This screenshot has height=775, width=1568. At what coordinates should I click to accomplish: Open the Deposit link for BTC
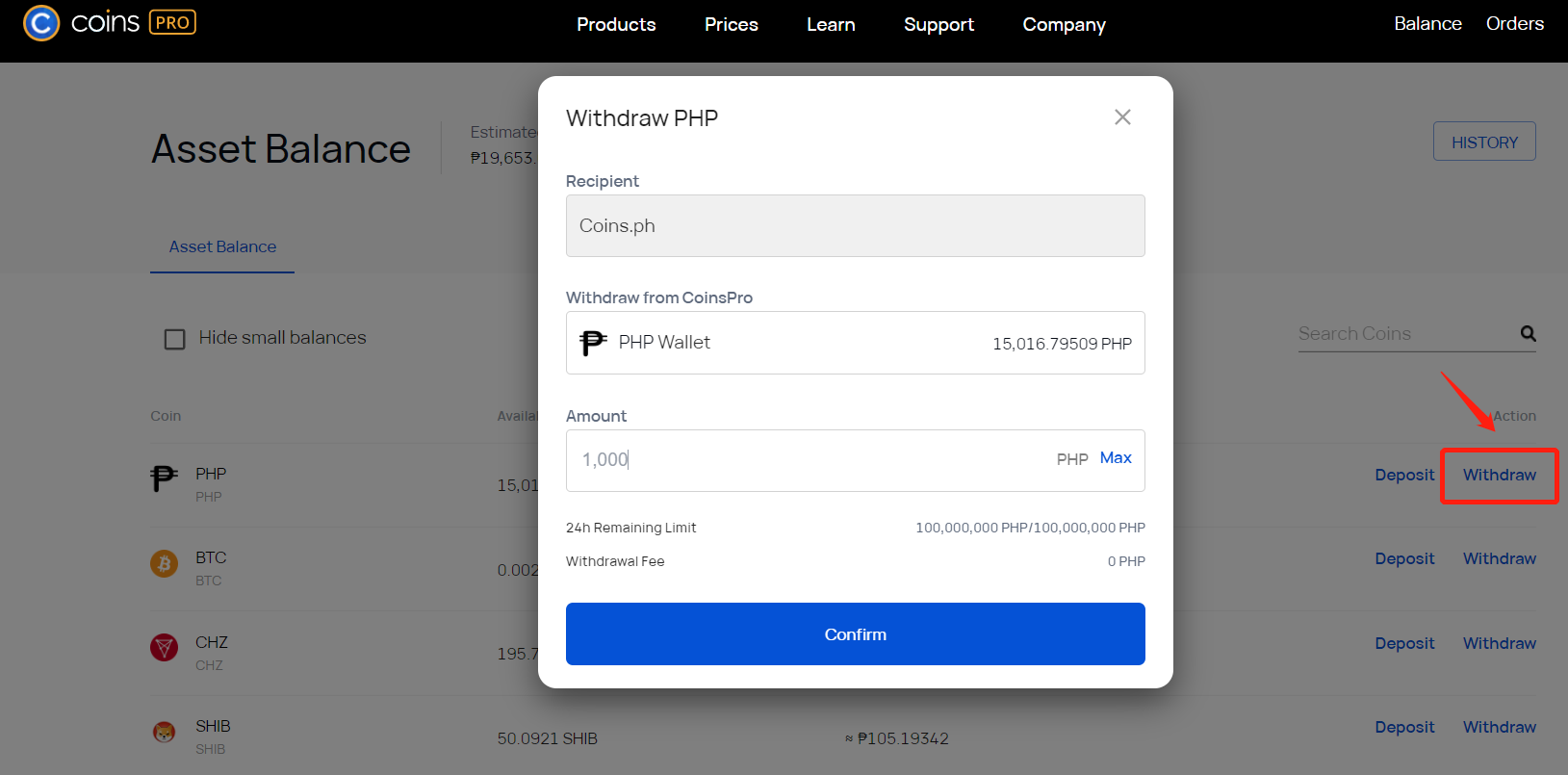[1403, 558]
